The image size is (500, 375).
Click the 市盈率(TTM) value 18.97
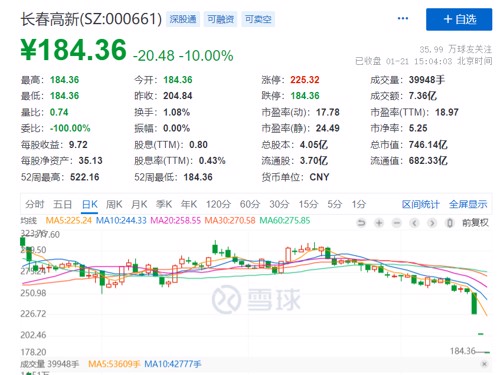(447, 112)
